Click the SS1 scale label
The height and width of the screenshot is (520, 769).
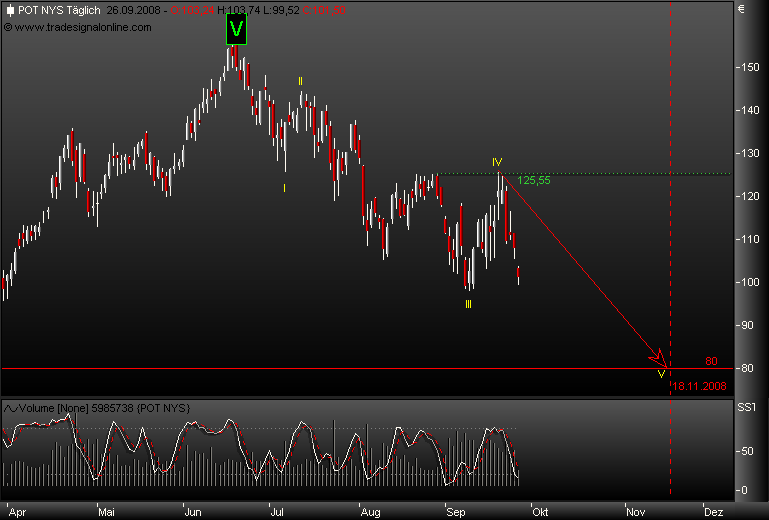(746, 407)
